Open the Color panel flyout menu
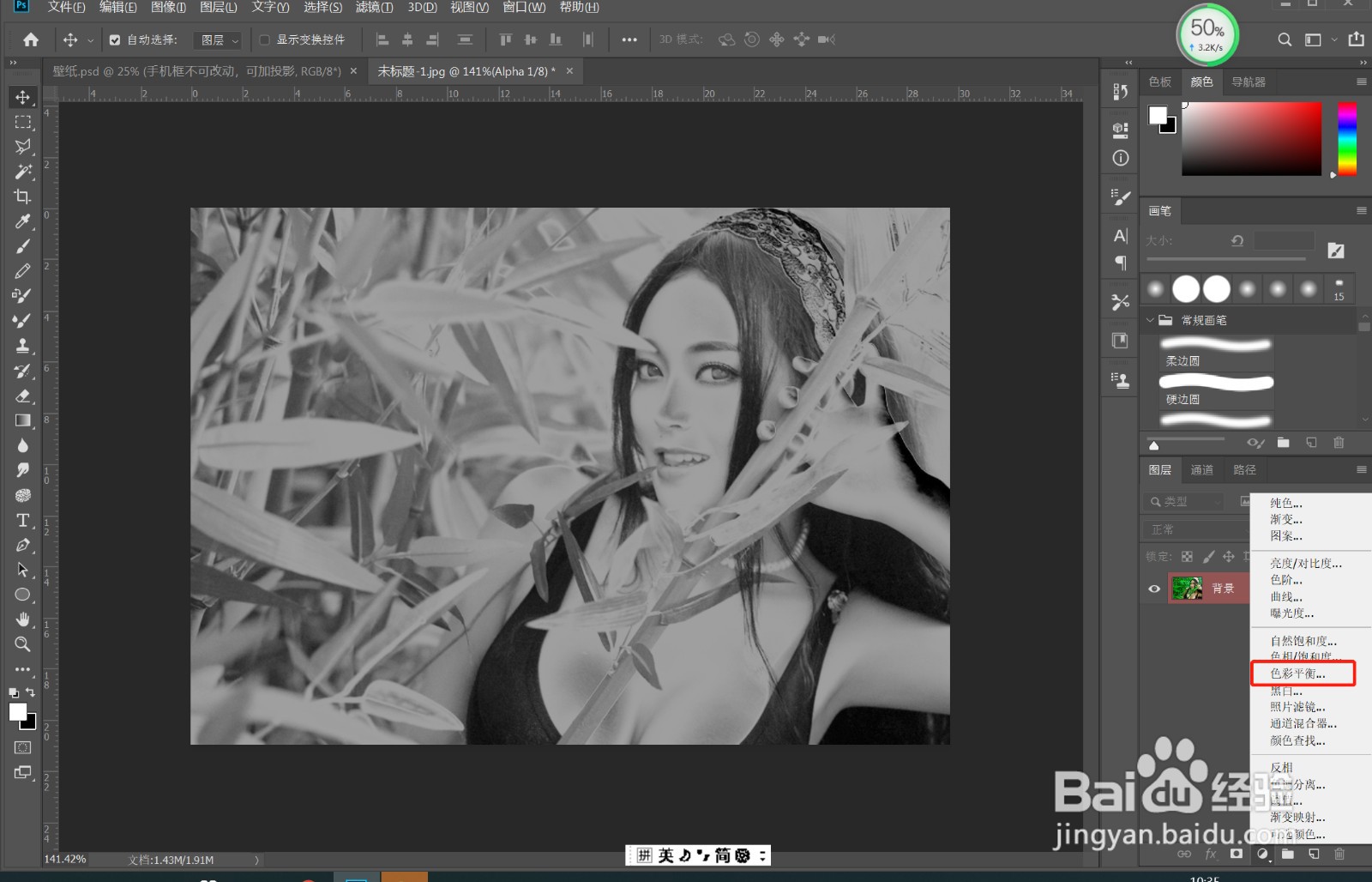 pyautogui.click(x=1361, y=82)
